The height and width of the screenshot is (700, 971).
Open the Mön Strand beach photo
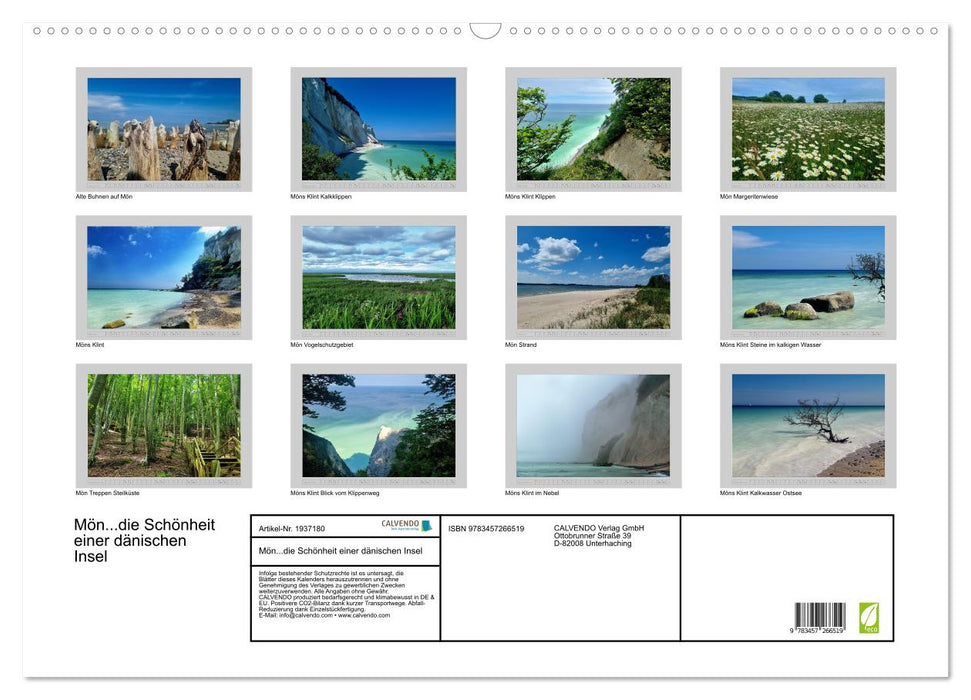(593, 277)
